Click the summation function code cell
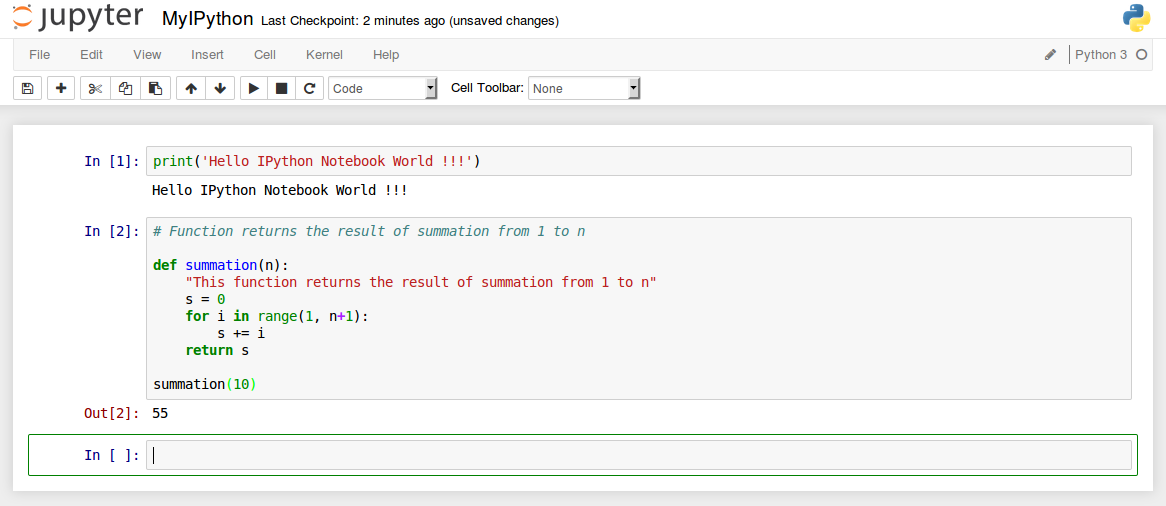Image resolution: width=1166 pixels, height=506 pixels. (639, 308)
